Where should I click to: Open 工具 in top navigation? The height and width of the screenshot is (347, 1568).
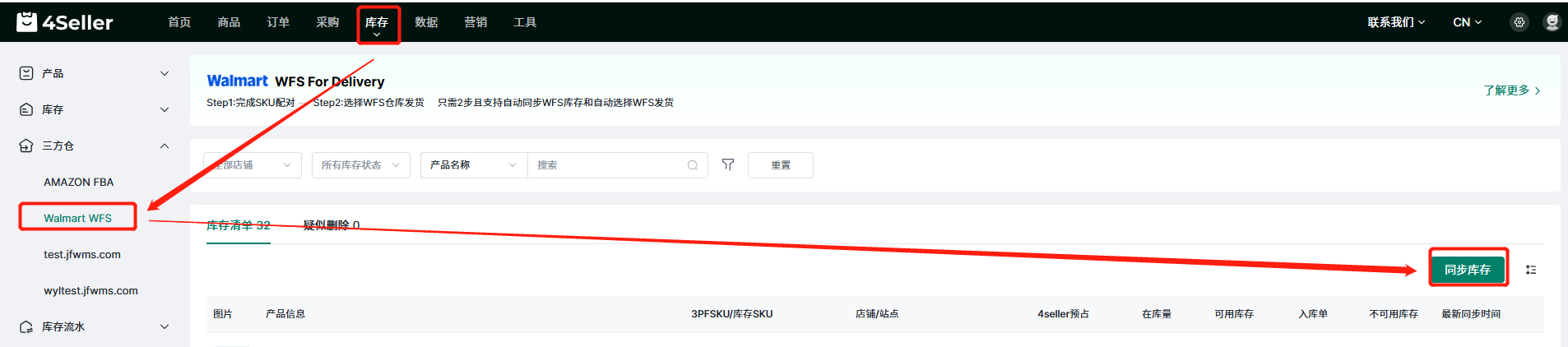point(525,22)
